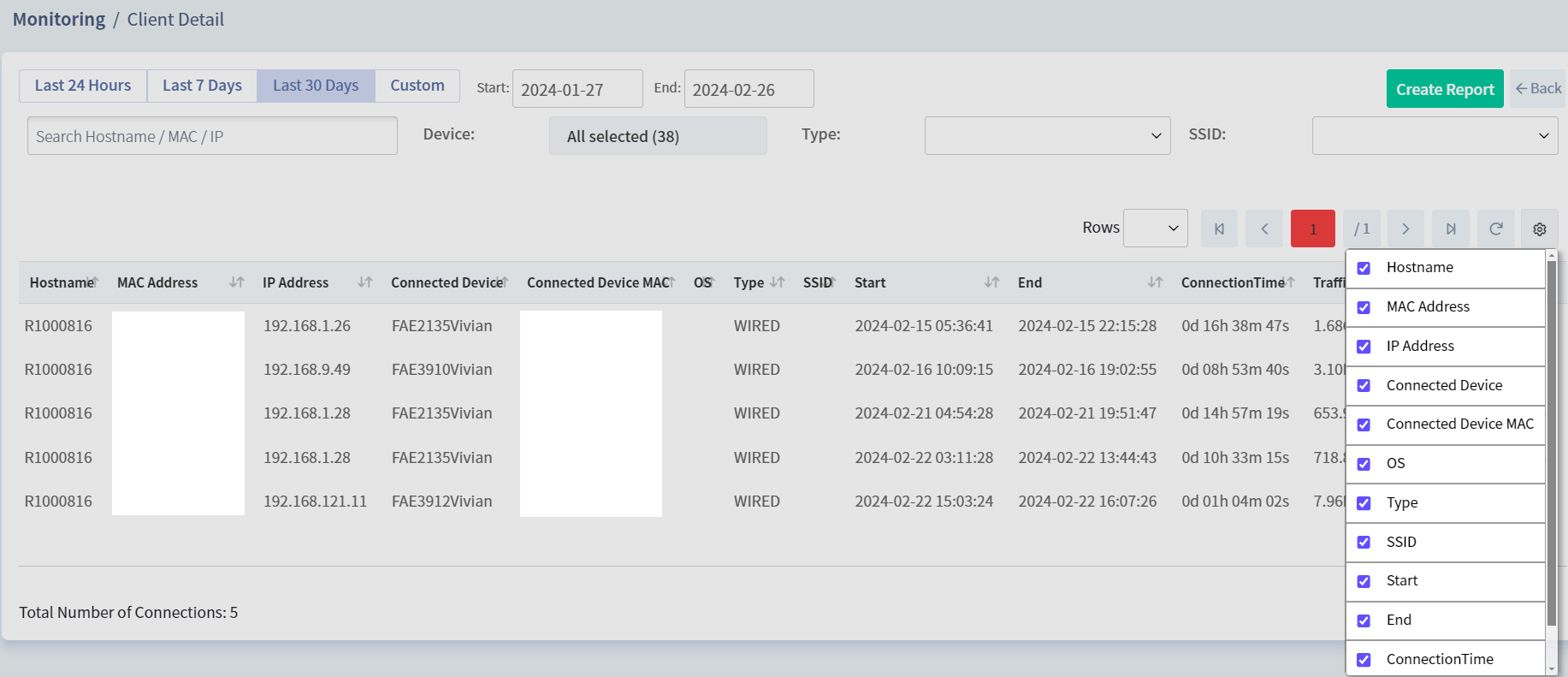1568x677 pixels.
Task: Toggle ConnectionTime column checkbox
Action: tap(1364, 660)
